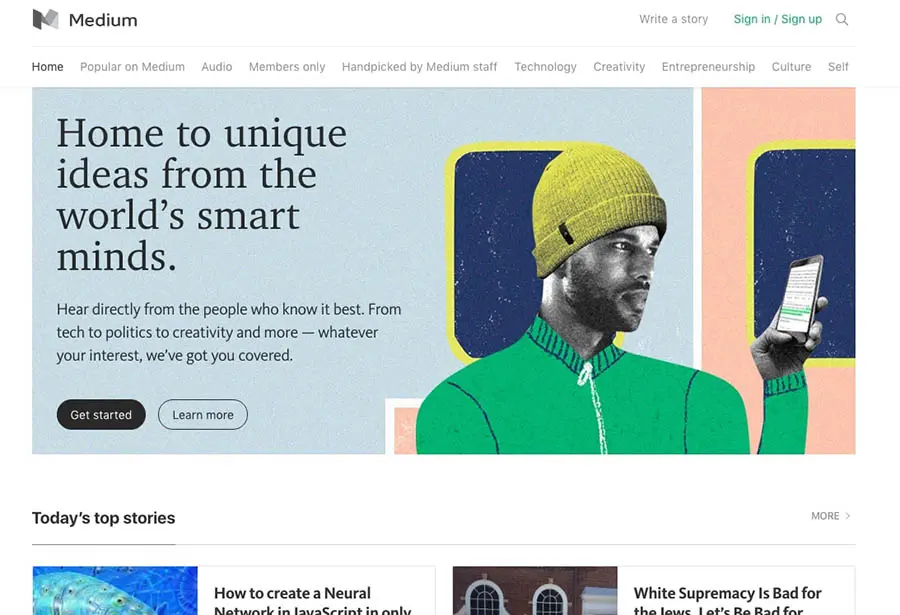Image resolution: width=900 pixels, height=615 pixels.
Task: Go to the Technology category
Action: 545,67
